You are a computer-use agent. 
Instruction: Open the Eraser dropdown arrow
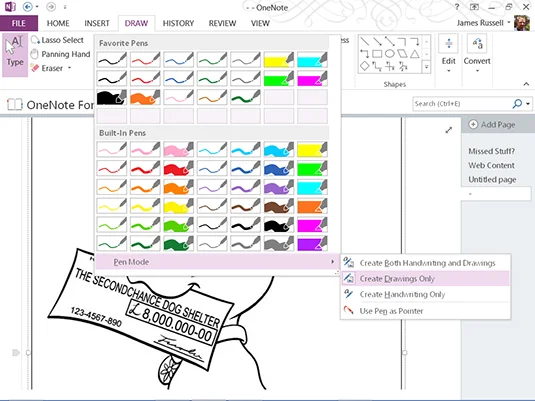(x=69, y=68)
